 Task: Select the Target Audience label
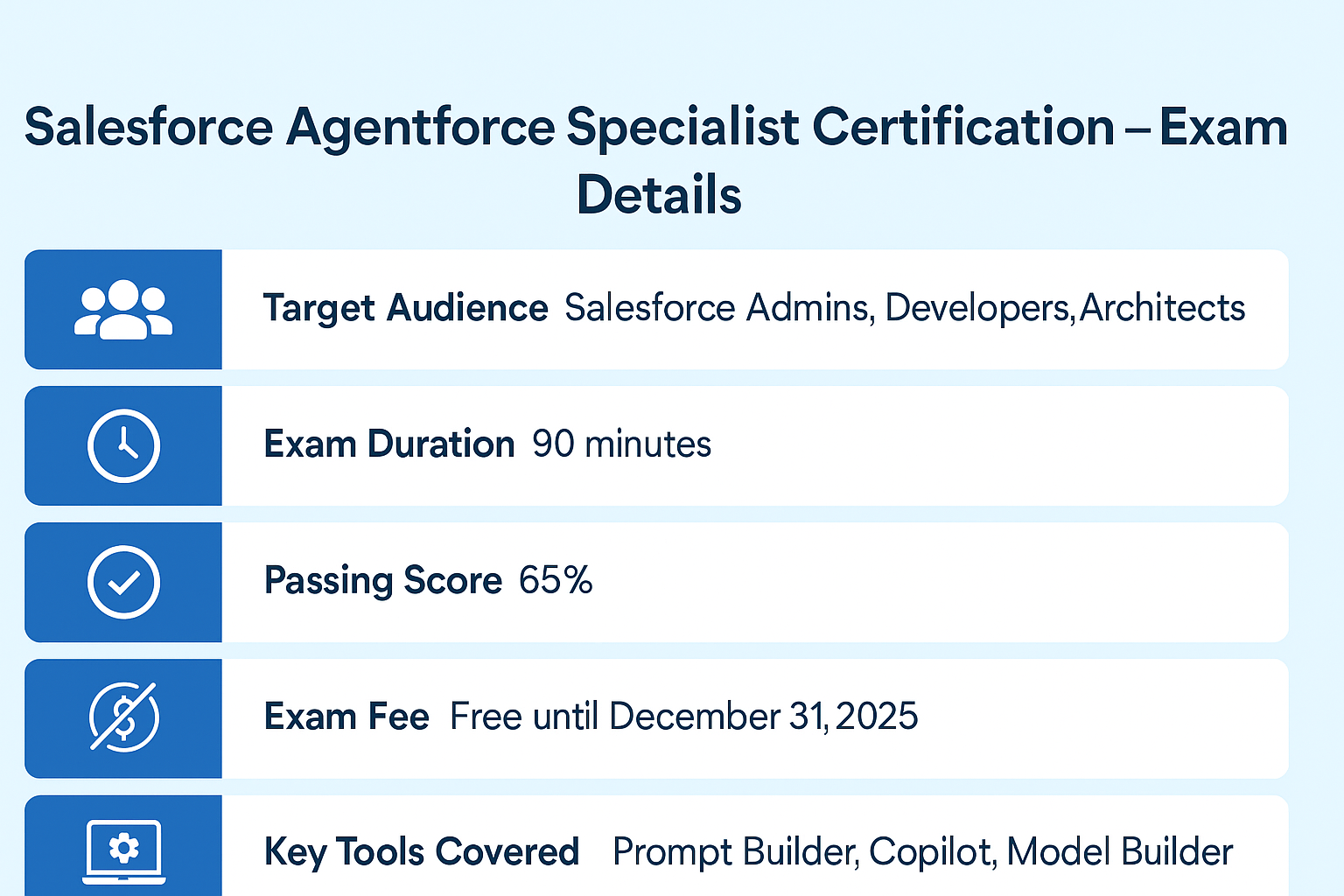pos(406,308)
